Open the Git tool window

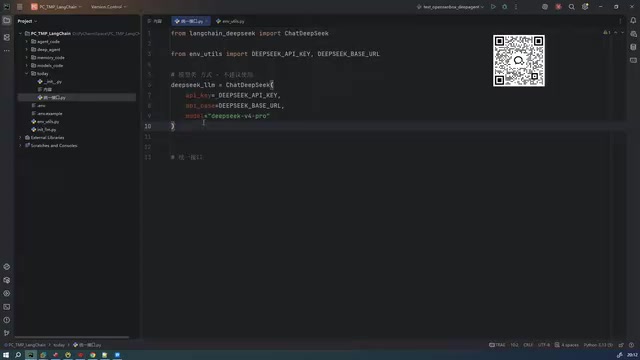(7, 333)
